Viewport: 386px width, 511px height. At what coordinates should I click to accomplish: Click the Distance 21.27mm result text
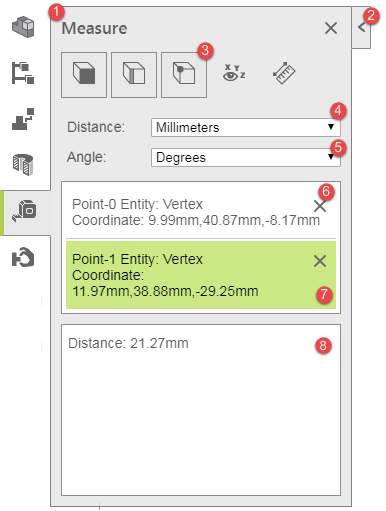(x=128, y=343)
